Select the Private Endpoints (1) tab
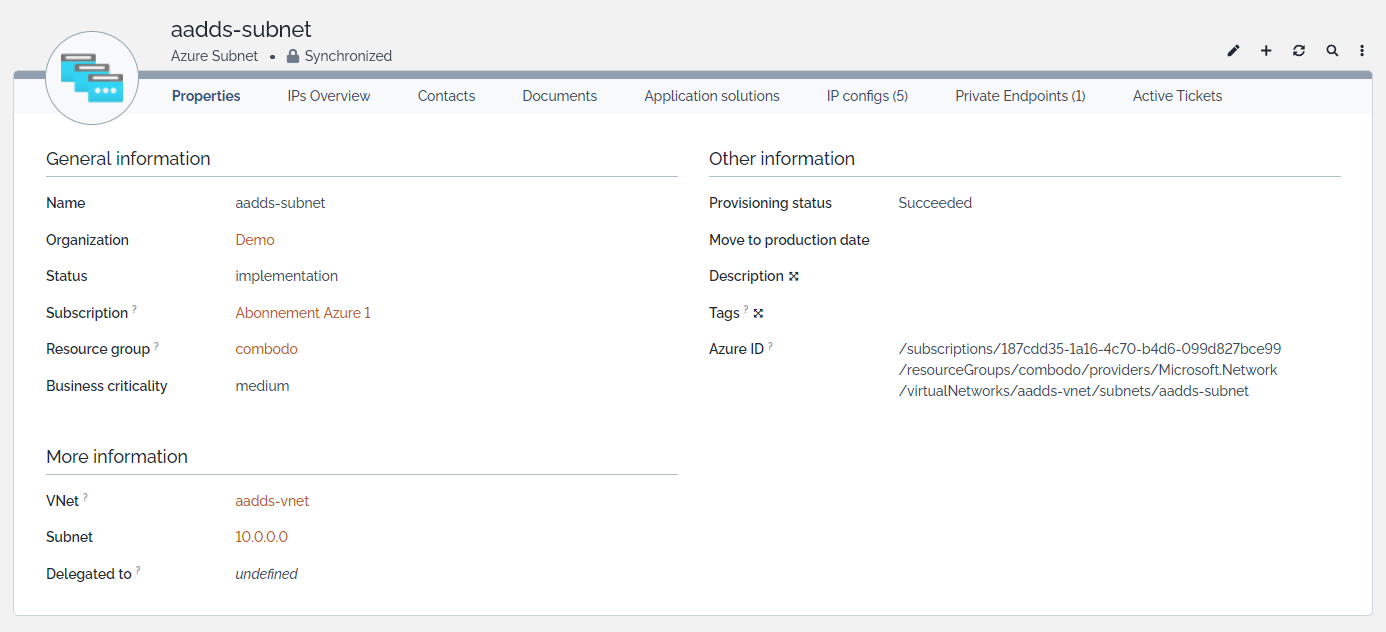Viewport: 1386px width, 632px height. [x=1020, y=96]
